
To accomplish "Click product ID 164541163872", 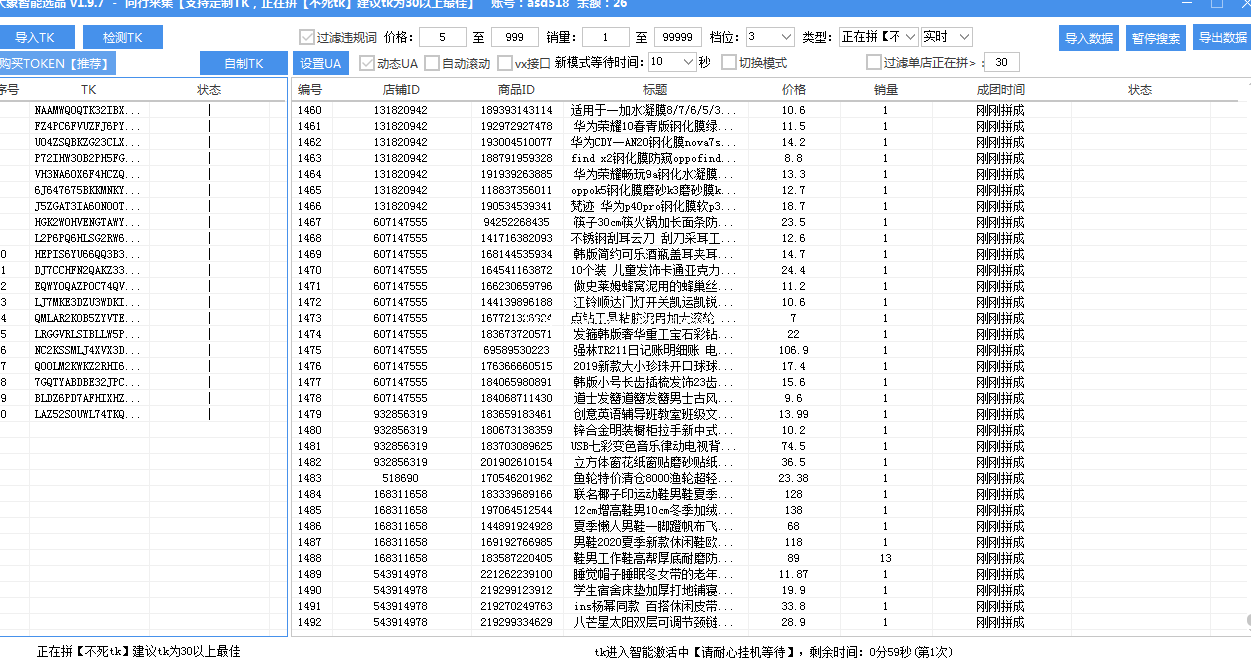I will point(516,270).
